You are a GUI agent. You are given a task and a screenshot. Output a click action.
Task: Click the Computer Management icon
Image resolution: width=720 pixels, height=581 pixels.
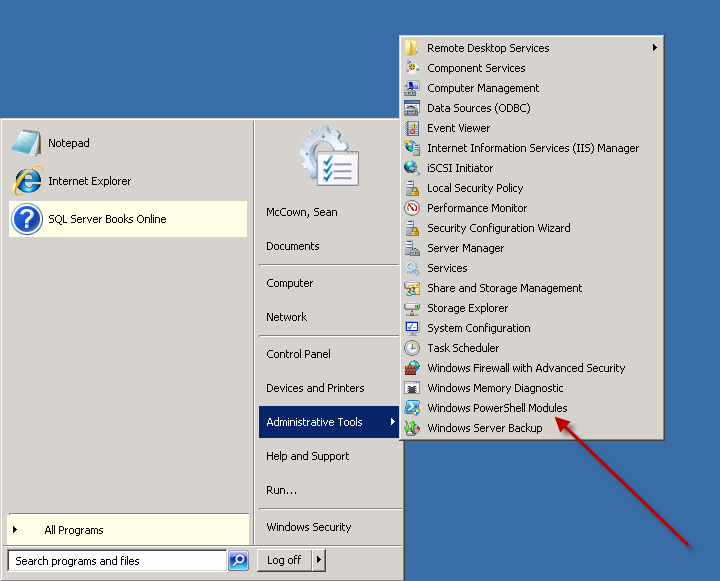[x=412, y=88]
